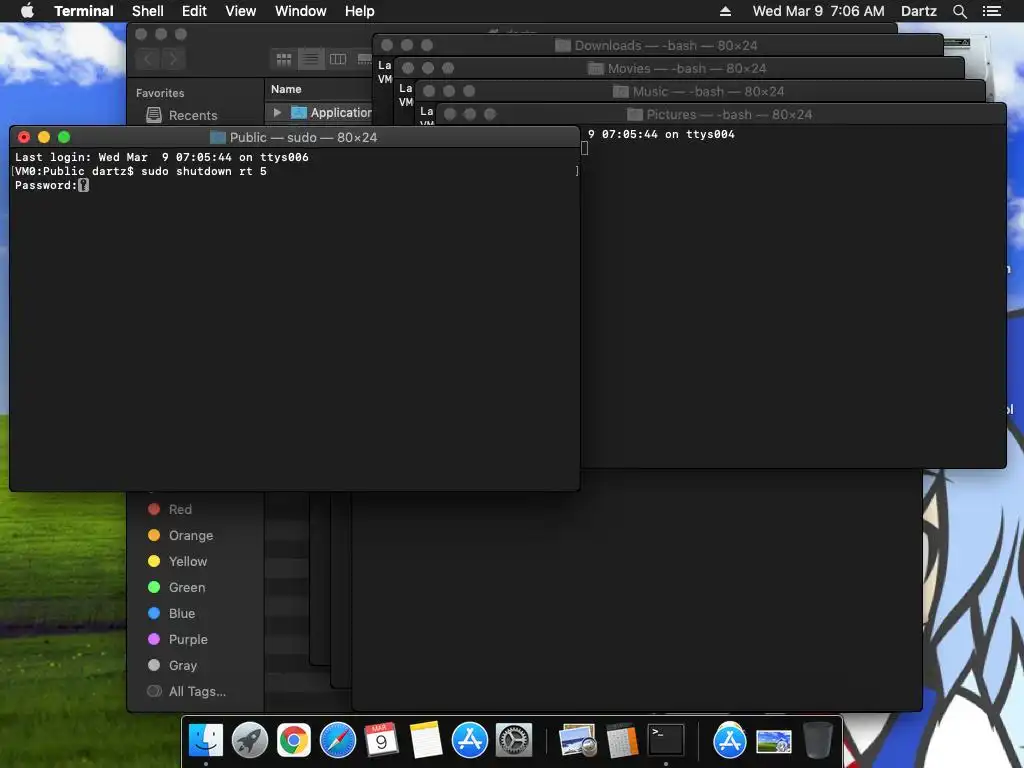This screenshot has width=1024, height=768.
Task: Open the desktop picture item in Dock
Action: click(774, 742)
